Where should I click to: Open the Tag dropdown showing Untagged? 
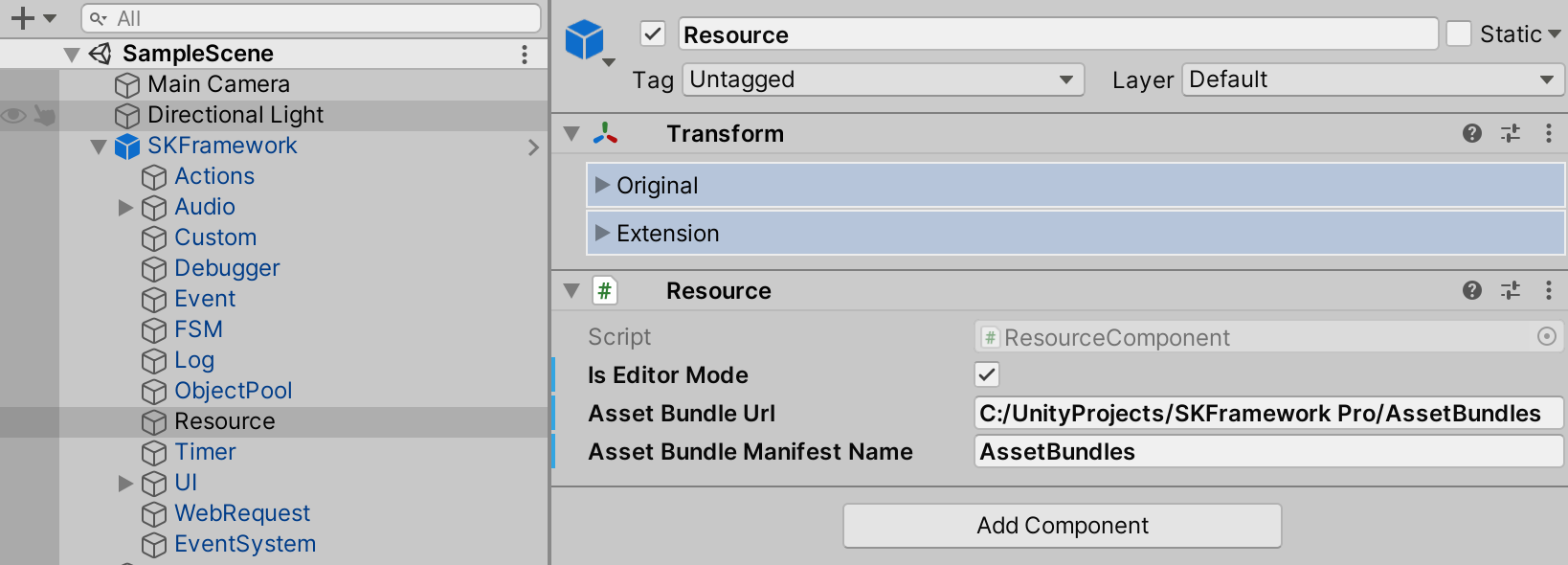[883, 79]
